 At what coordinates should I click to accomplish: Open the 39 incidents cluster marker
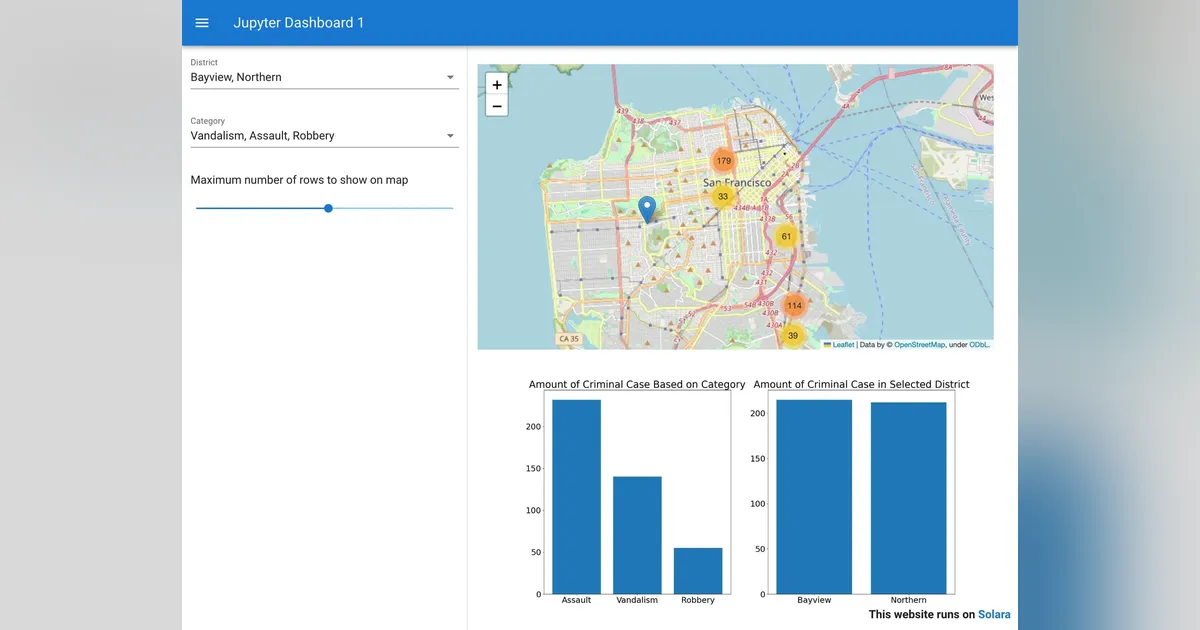coord(793,335)
